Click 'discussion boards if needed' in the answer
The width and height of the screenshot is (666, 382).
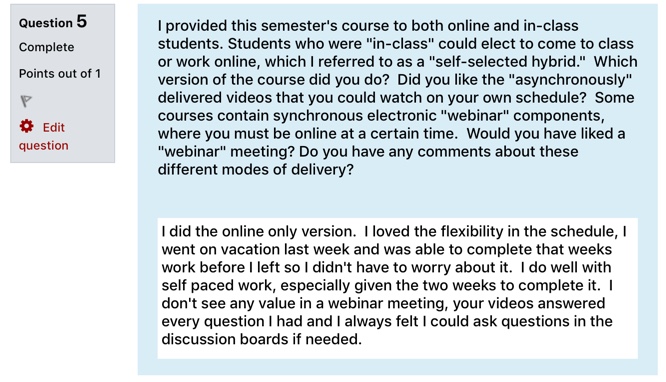[x=261, y=339]
